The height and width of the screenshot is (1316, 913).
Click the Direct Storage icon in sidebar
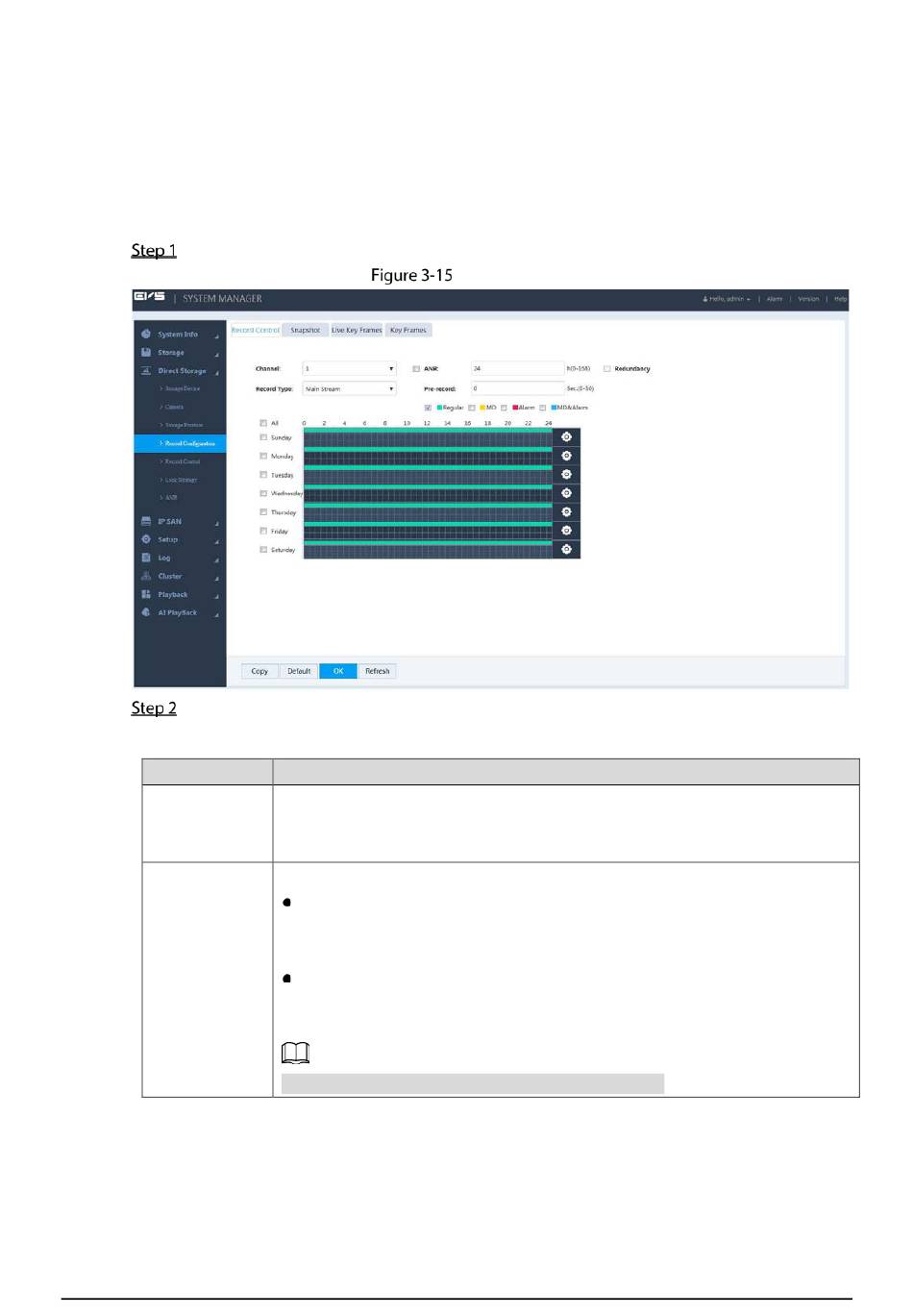click(x=146, y=371)
